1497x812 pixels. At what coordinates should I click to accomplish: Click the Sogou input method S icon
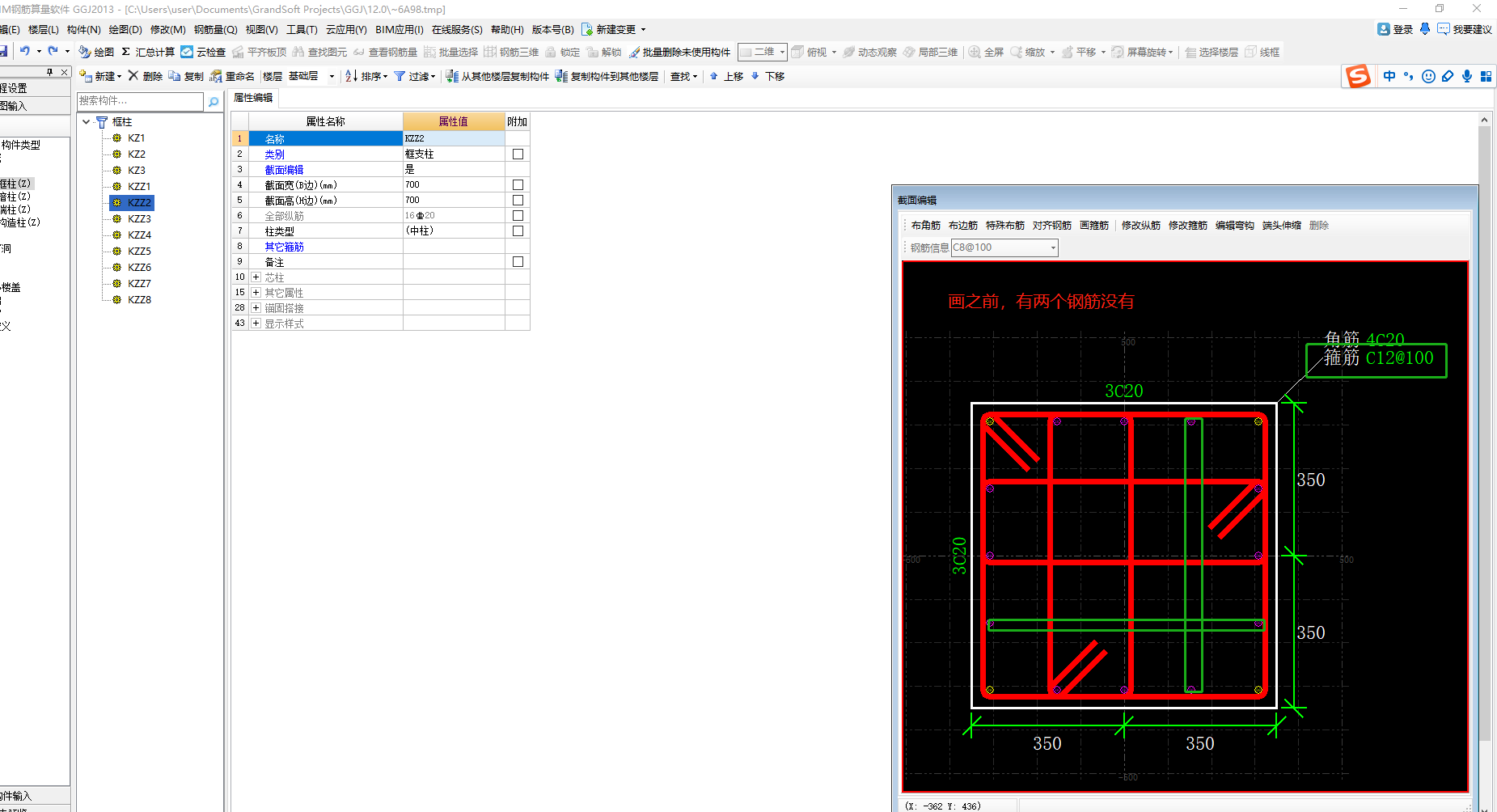click(x=1358, y=76)
